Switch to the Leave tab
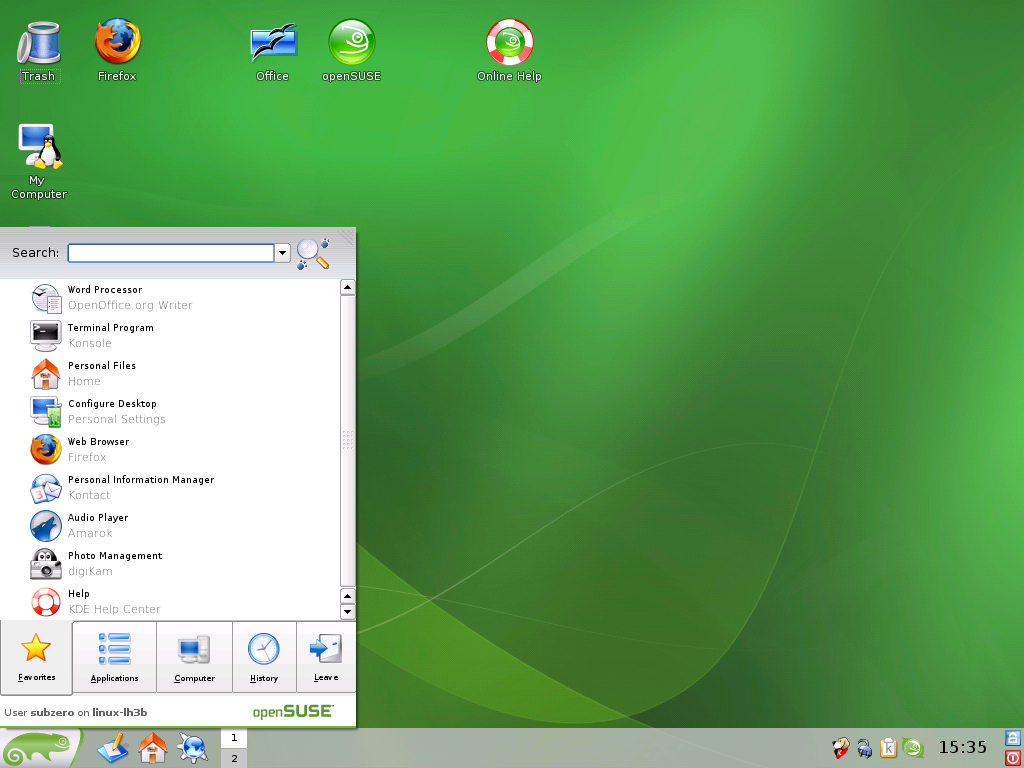The width and height of the screenshot is (1024, 768). tap(326, 657)
